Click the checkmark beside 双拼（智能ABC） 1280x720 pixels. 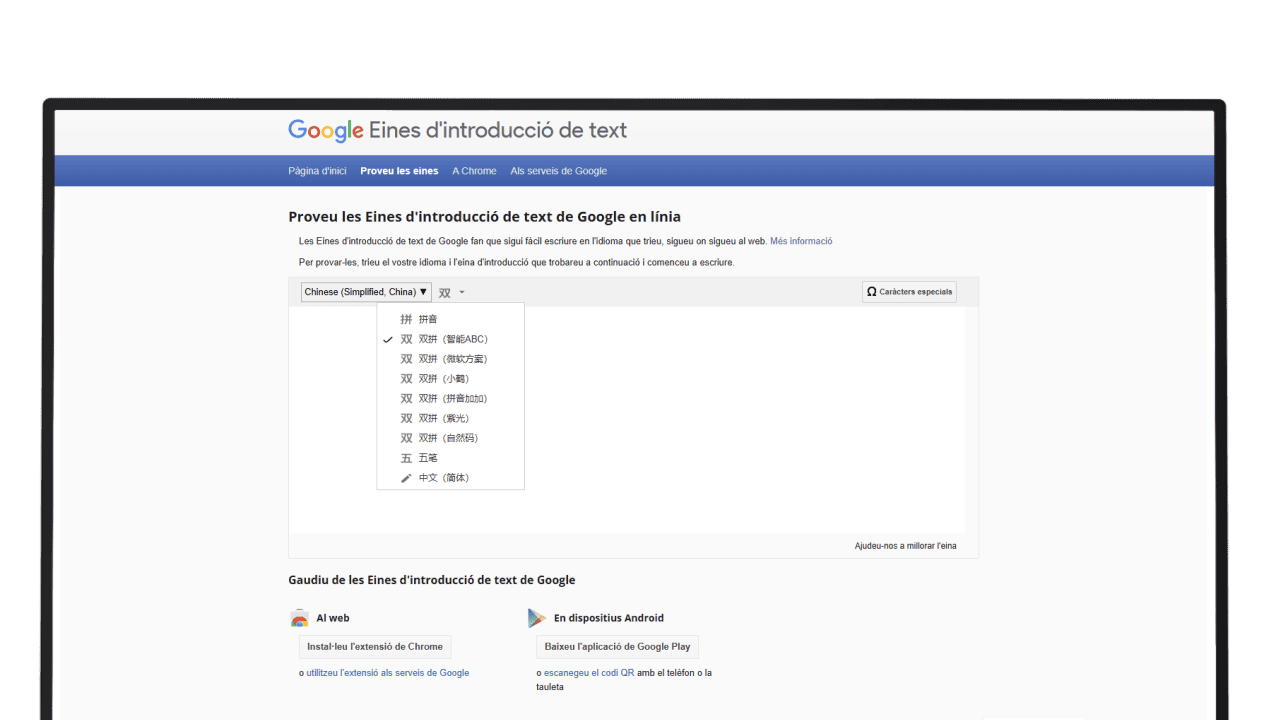tap(388, 338)
